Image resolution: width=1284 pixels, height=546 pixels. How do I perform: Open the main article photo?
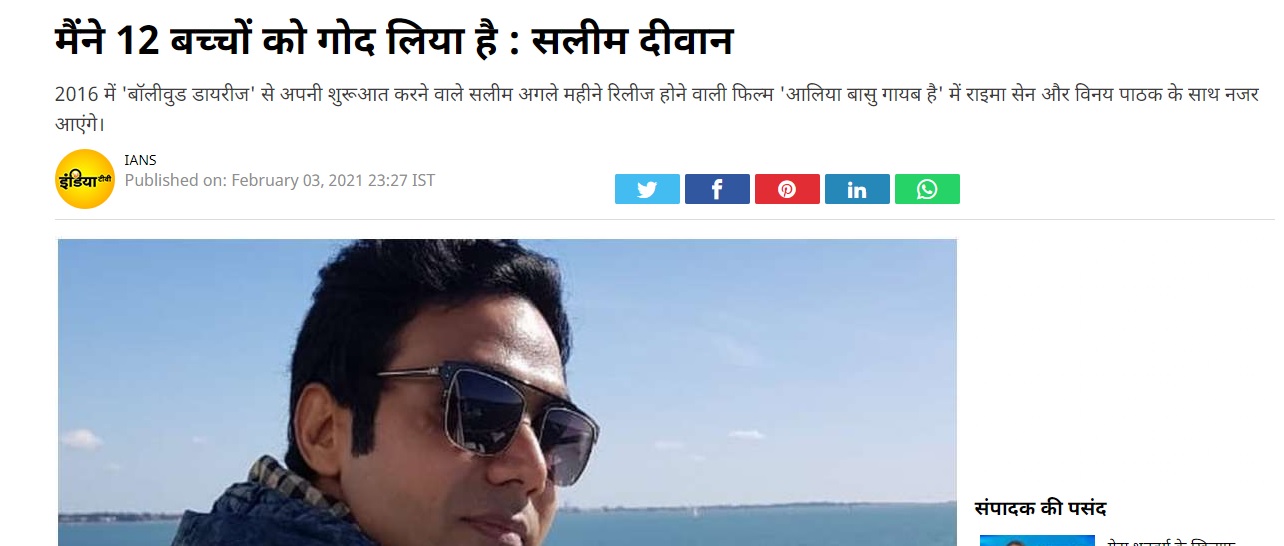(507, 392)
